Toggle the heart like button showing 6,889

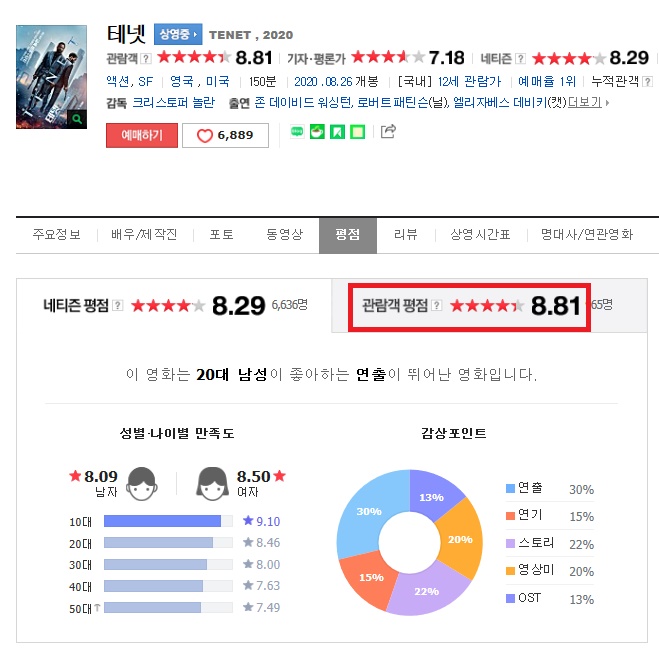[x=225, y=135]
